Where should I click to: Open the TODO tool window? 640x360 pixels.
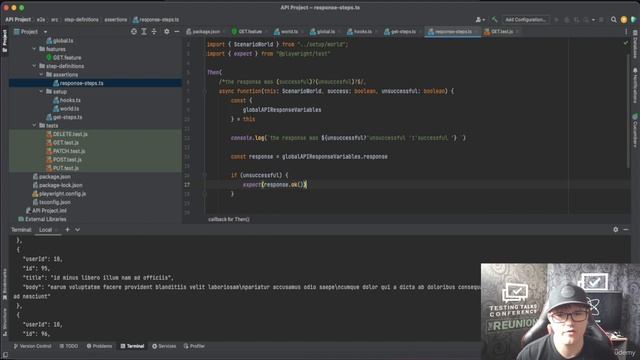[x=69, y=346]
